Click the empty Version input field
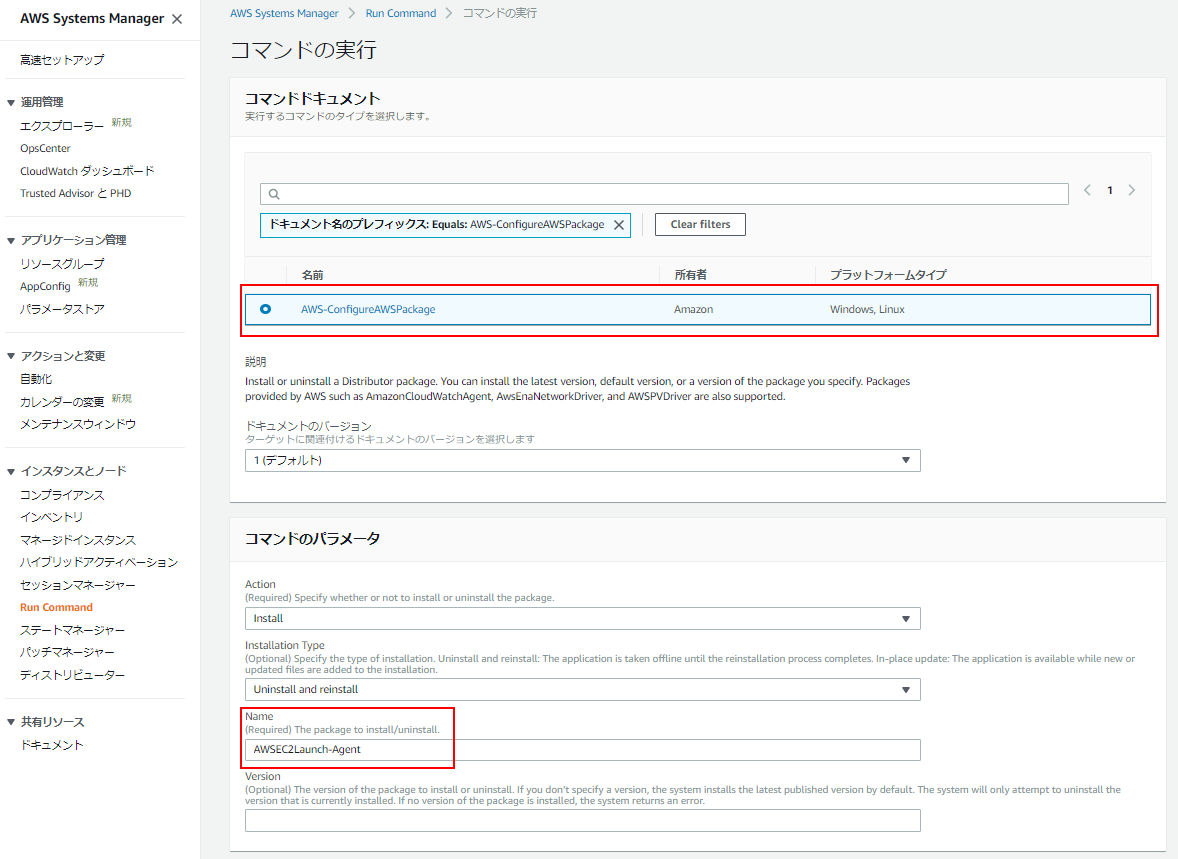The width and height of the screenshot is (1178, 859). pos(582,820)
